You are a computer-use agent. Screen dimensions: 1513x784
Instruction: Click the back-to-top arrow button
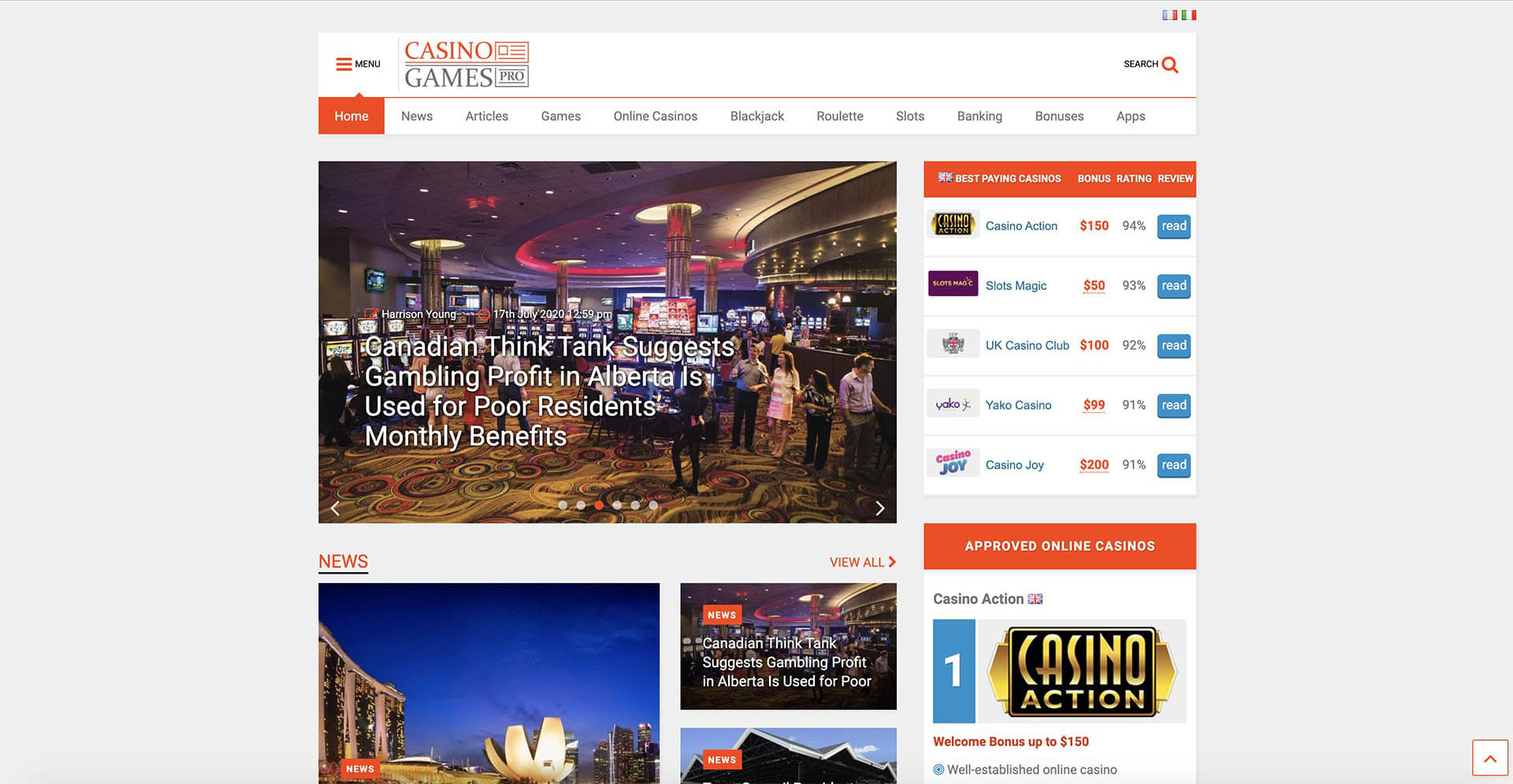[x=1490, y=758]
